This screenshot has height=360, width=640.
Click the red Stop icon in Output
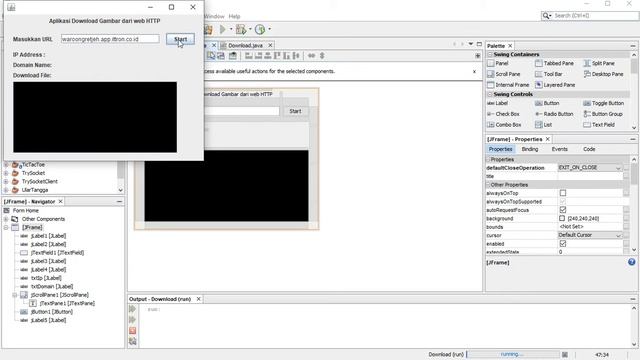[x=133, y=331]
